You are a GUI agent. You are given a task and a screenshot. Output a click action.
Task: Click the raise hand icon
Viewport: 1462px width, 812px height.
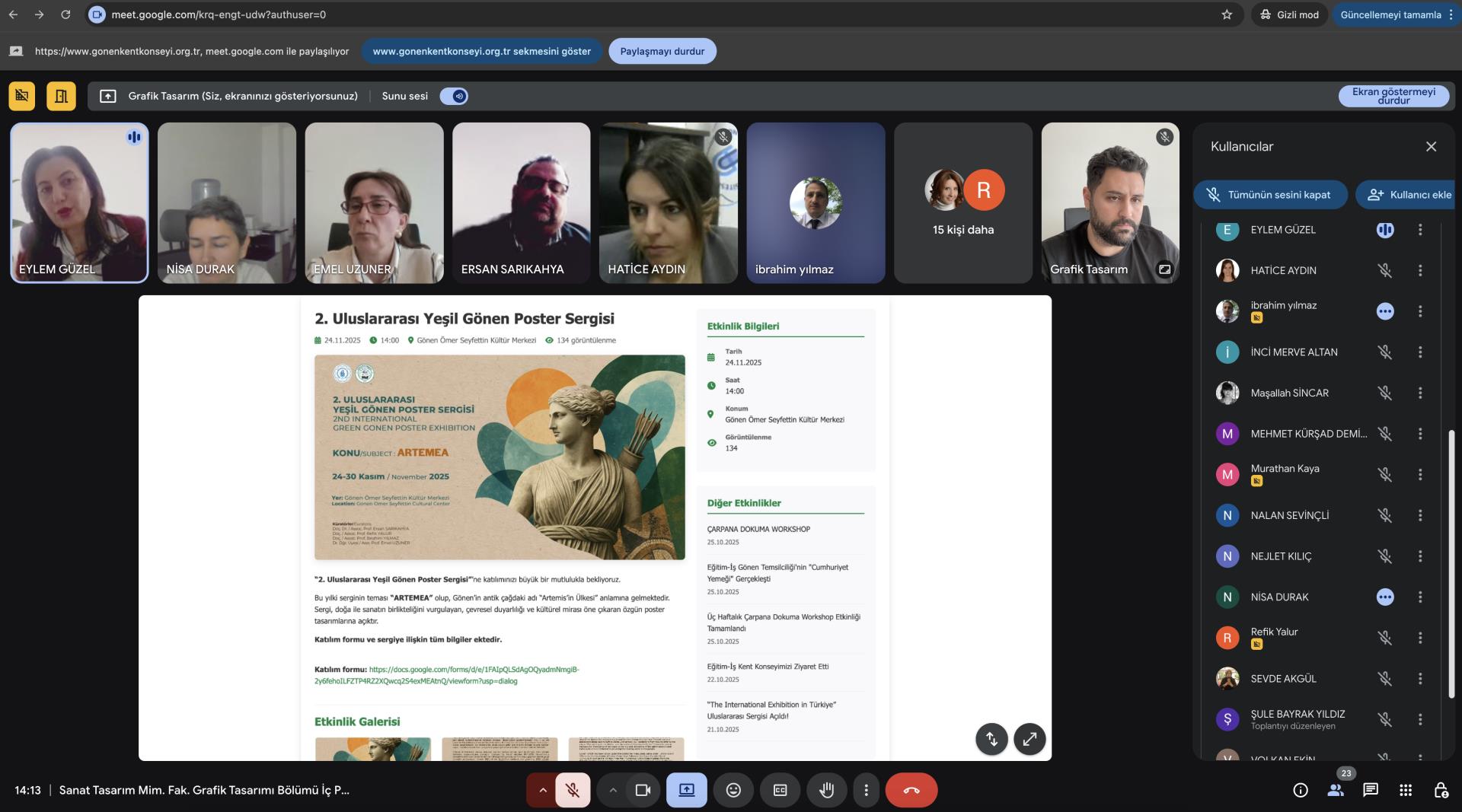pyautogui.click(x=826, y=790)
